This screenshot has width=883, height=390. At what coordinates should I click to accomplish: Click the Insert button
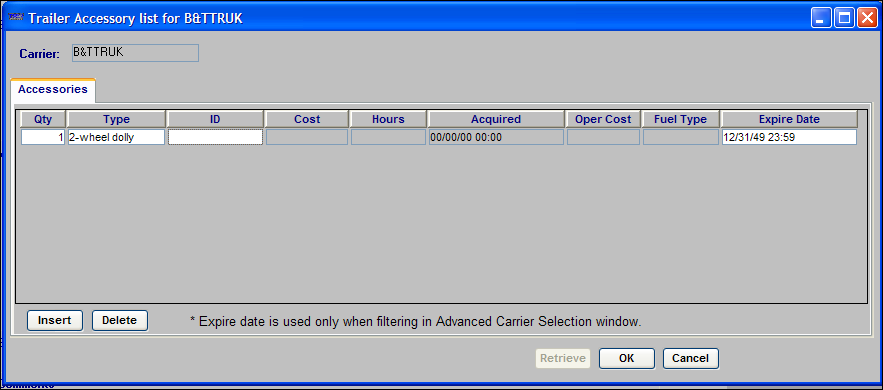pos(55,320)
